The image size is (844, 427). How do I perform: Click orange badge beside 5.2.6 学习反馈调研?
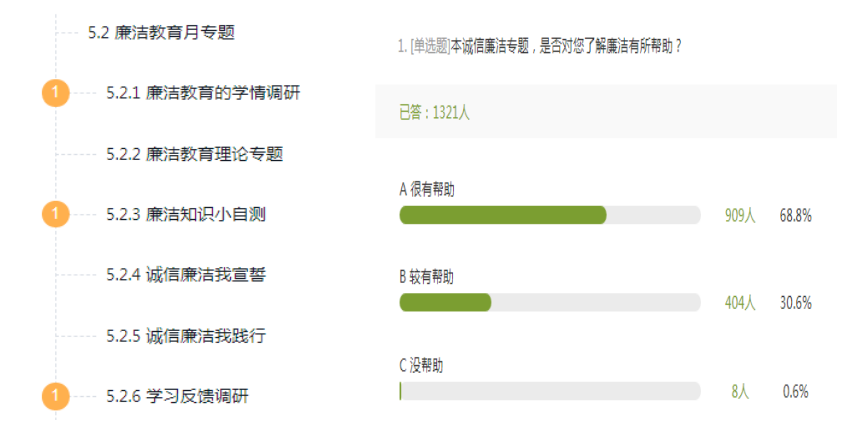click(x=55, y=396)
